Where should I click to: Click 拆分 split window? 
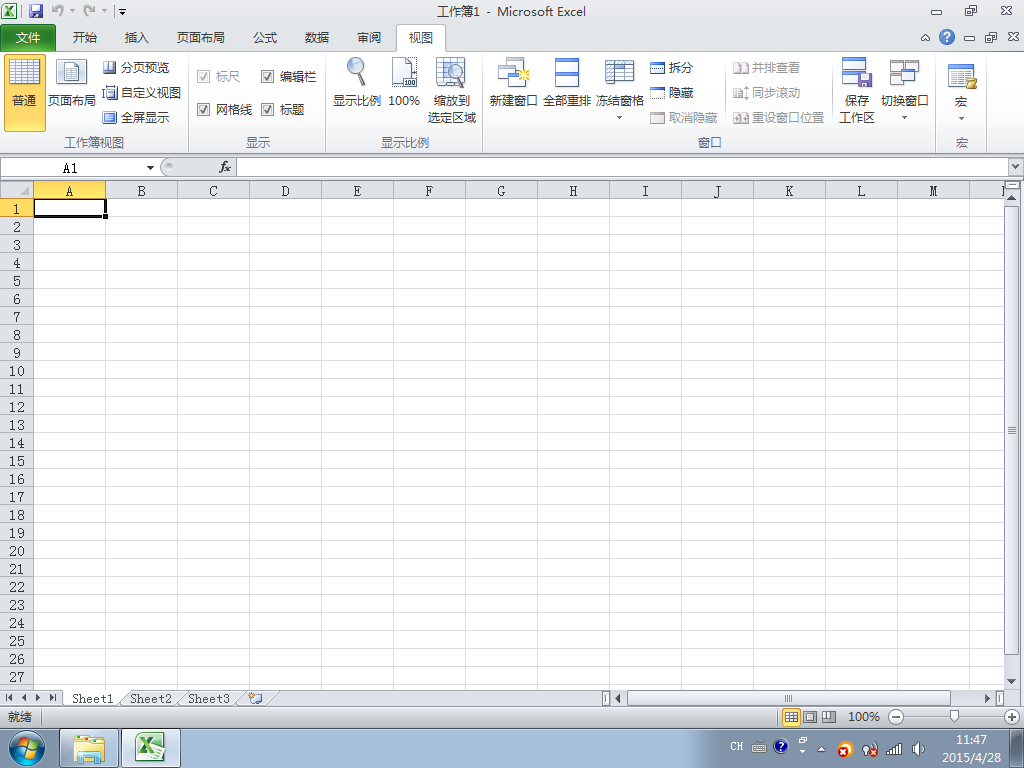[671, 67]
